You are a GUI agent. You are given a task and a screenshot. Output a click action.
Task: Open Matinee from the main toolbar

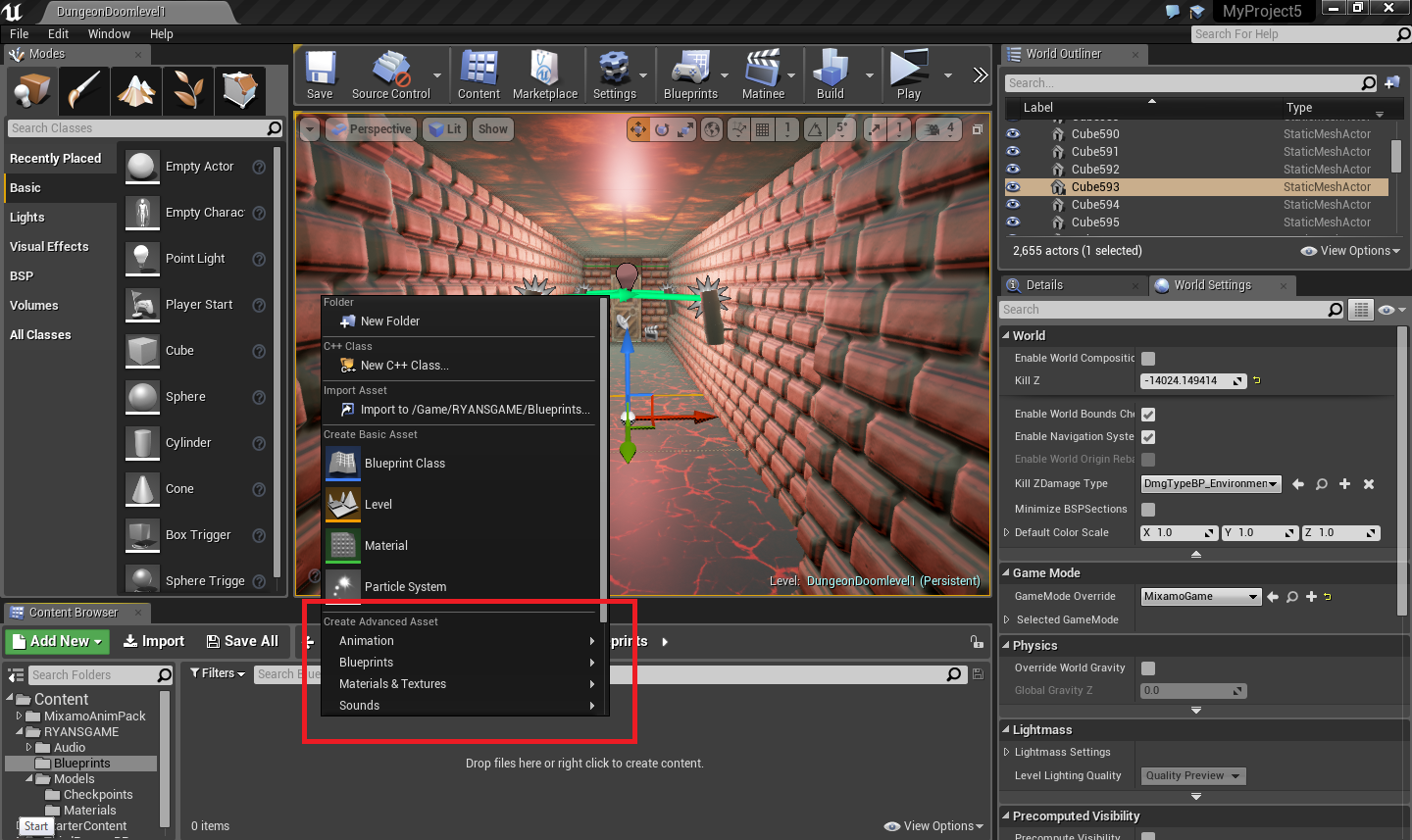tap(764, 74)
